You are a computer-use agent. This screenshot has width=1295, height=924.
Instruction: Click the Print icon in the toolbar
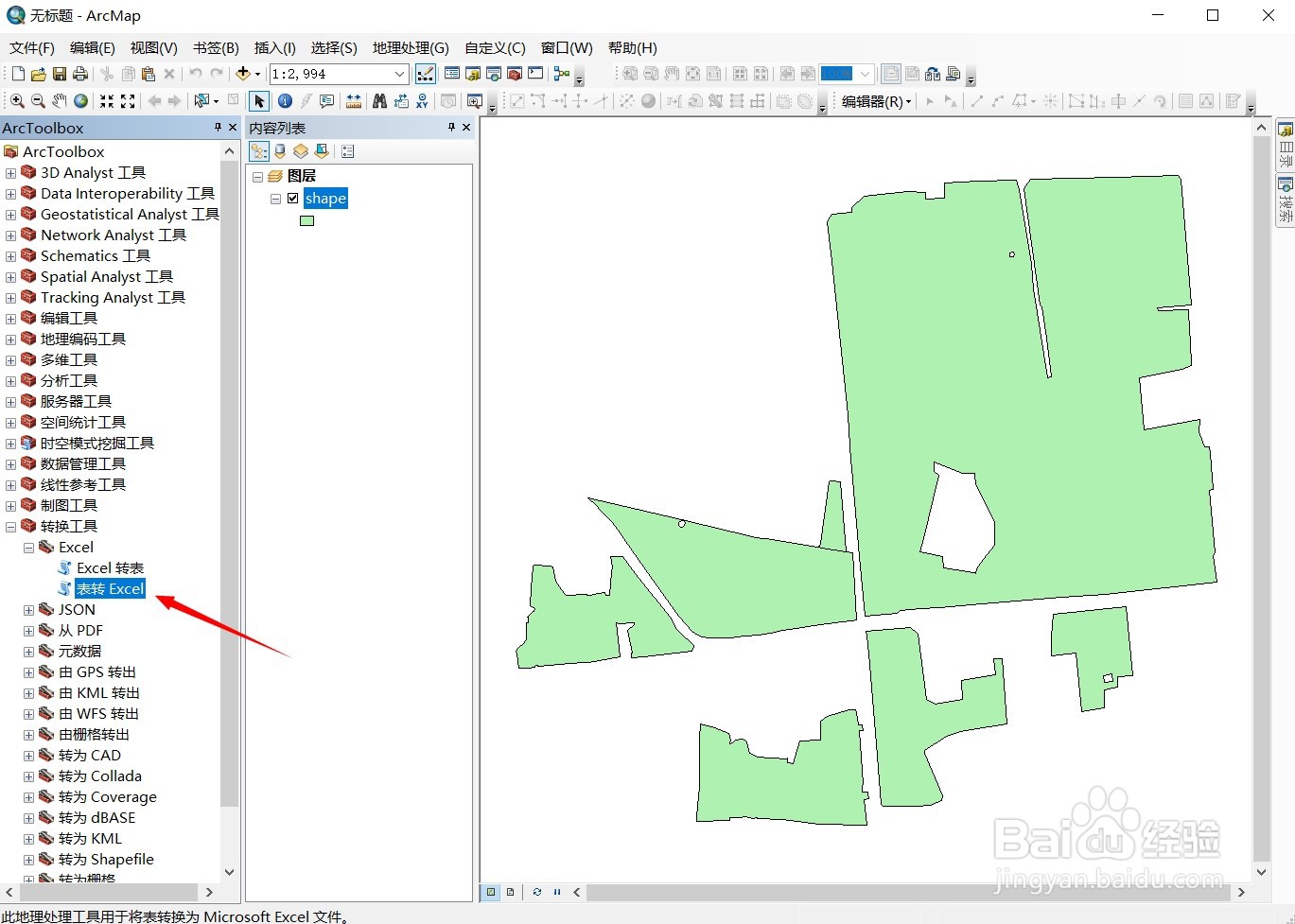click(x=80, y=74)
